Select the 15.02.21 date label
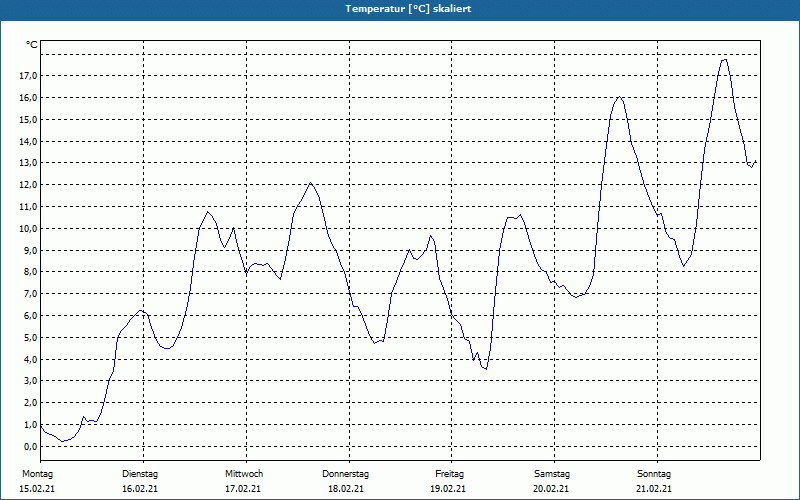The height and width of the screenshot is (500, 800). click(37, 489)
